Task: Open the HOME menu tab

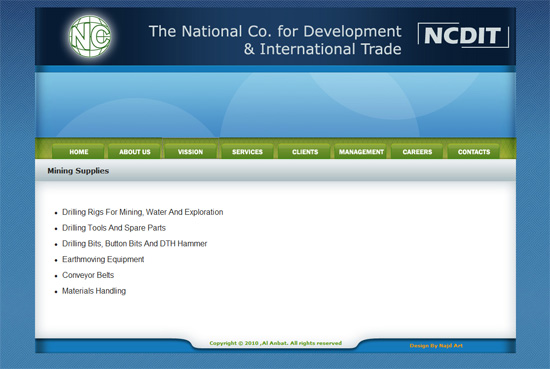Action: point(79,152)
